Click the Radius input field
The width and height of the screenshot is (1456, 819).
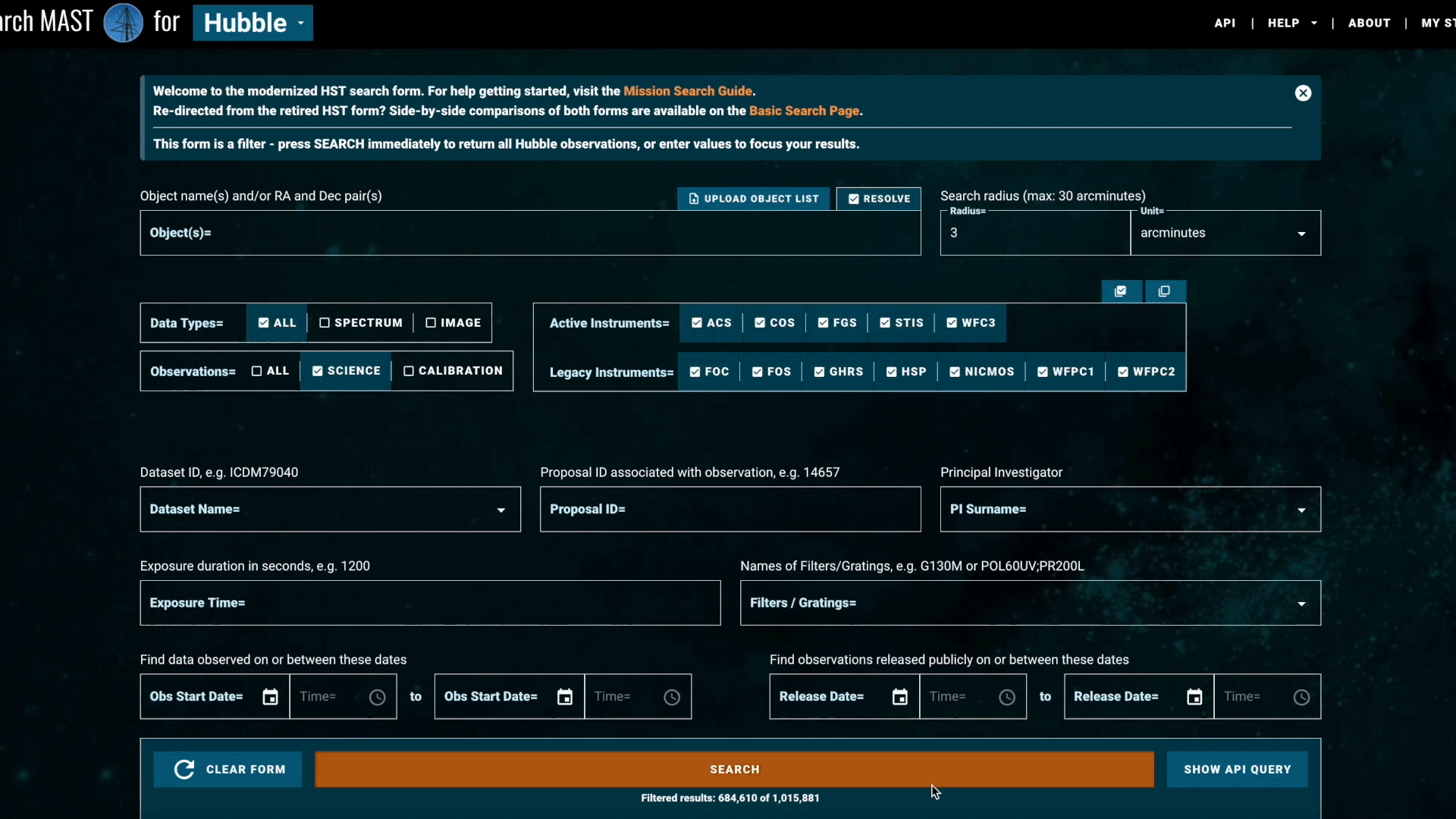pyautogui.click(x=1035, y=233)
